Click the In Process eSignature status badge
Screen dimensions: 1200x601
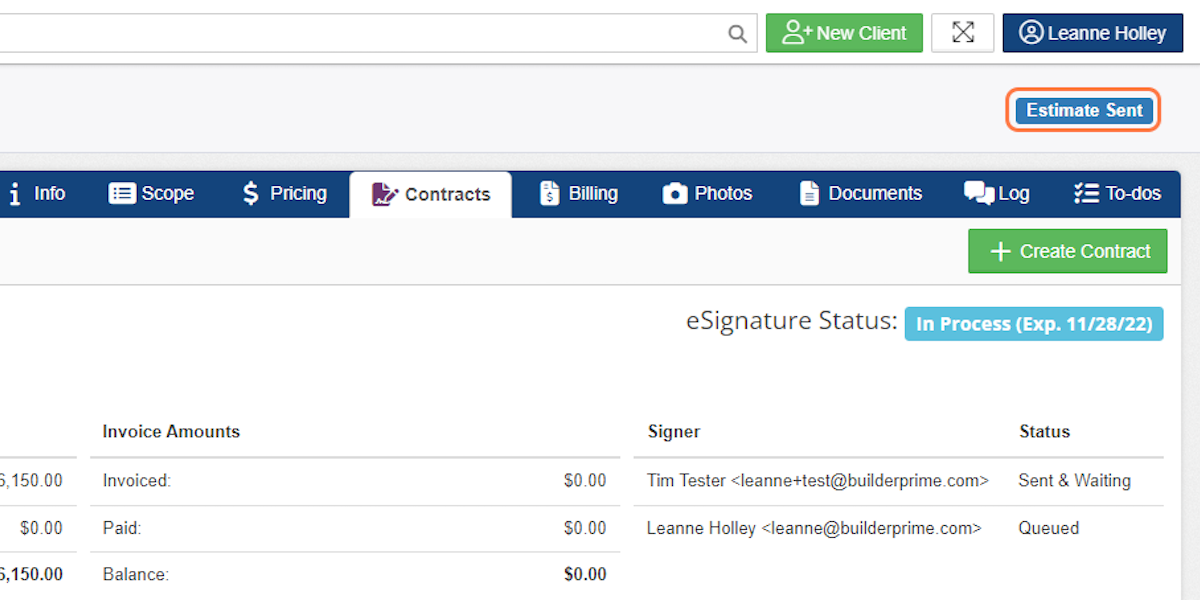tap(1033, 323)
